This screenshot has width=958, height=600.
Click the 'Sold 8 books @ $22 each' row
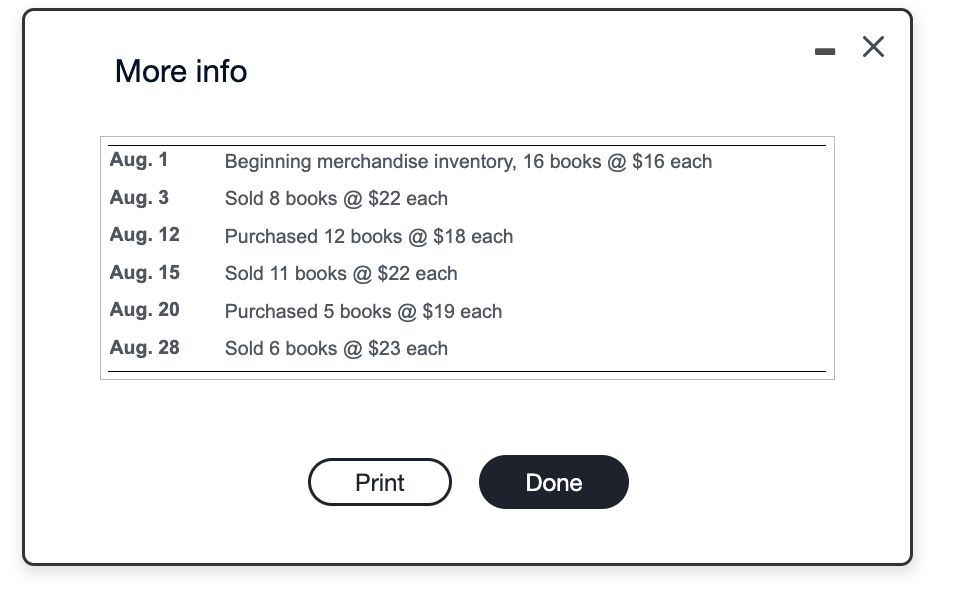(336, 198)
